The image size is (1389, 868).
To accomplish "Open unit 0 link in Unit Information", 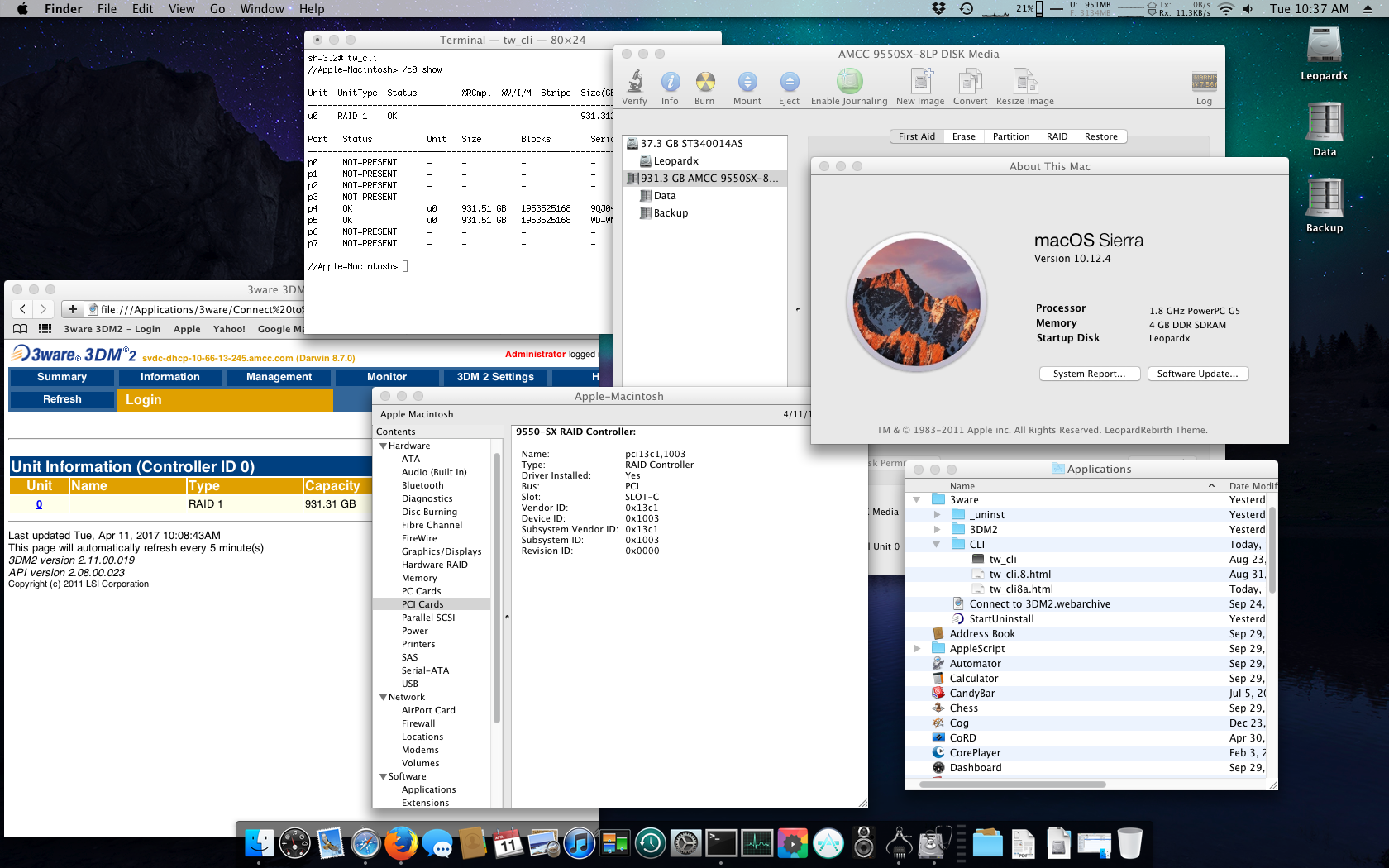I will (39, 503).
